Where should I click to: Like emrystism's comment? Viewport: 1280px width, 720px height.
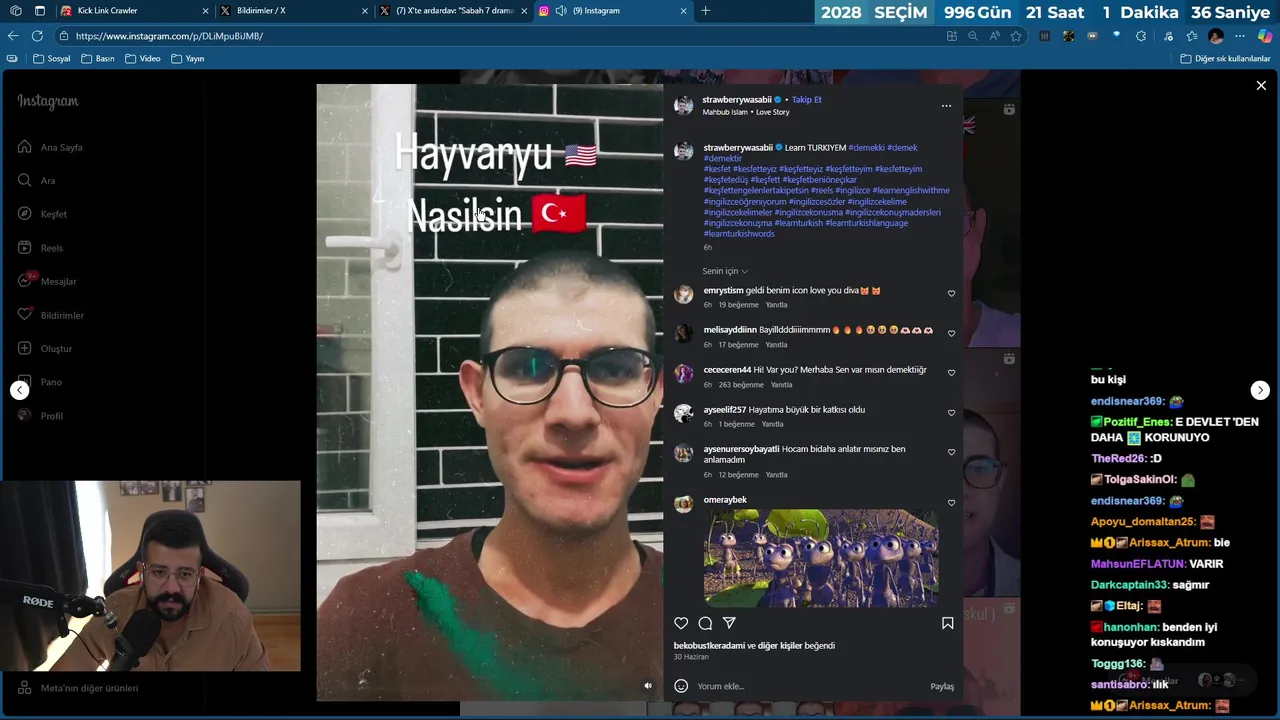[x=951, y=294]
